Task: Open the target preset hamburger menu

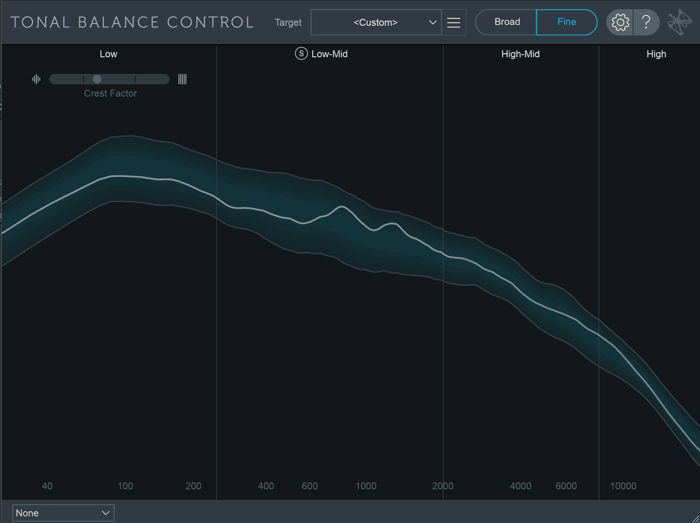Action: 454,22
